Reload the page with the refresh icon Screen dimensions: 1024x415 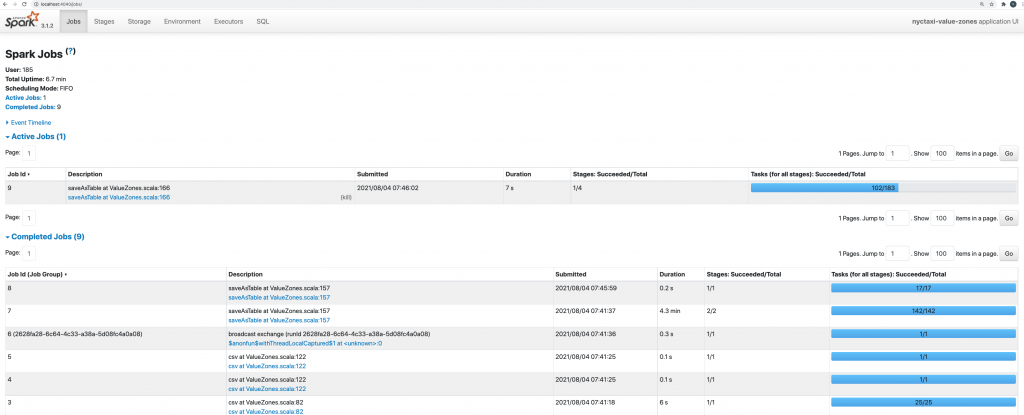(24, 4)
